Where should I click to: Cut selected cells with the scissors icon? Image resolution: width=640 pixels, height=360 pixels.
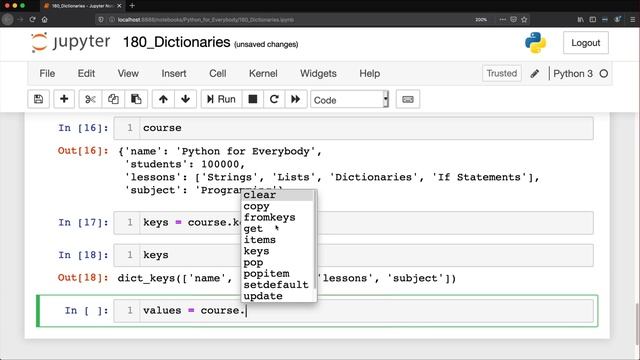pyautogui.click(x=90, y=99)
